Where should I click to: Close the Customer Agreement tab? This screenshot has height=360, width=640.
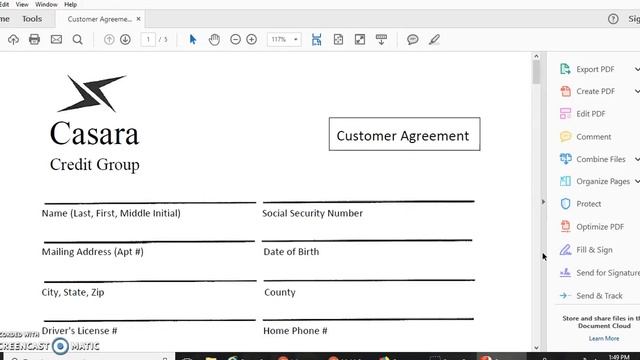138,19
